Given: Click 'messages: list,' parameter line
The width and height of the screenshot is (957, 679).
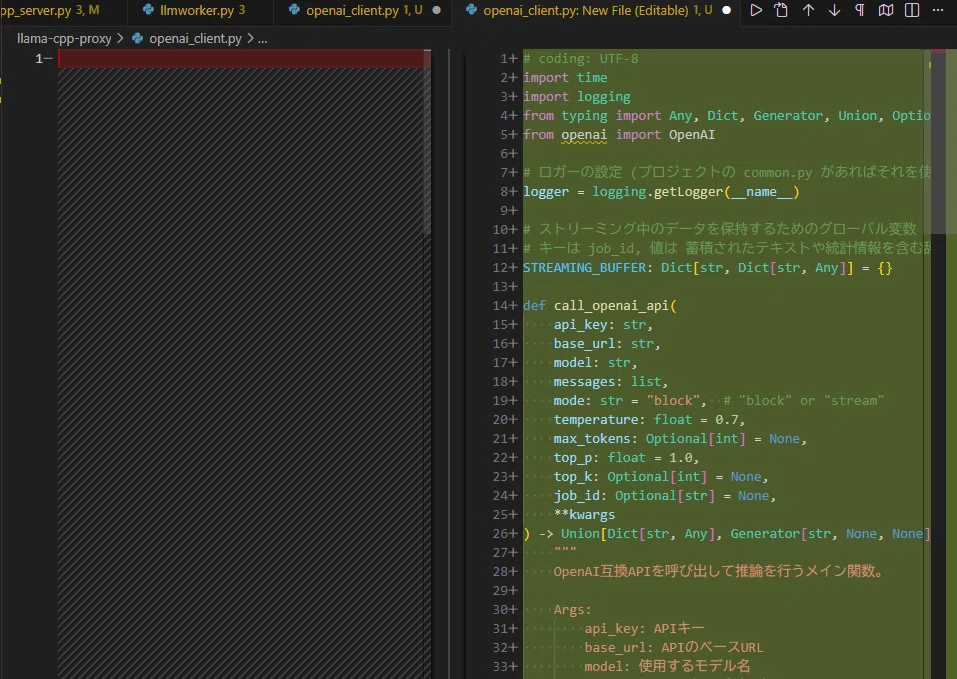Looking at the screenshot, I should (610, 381).
